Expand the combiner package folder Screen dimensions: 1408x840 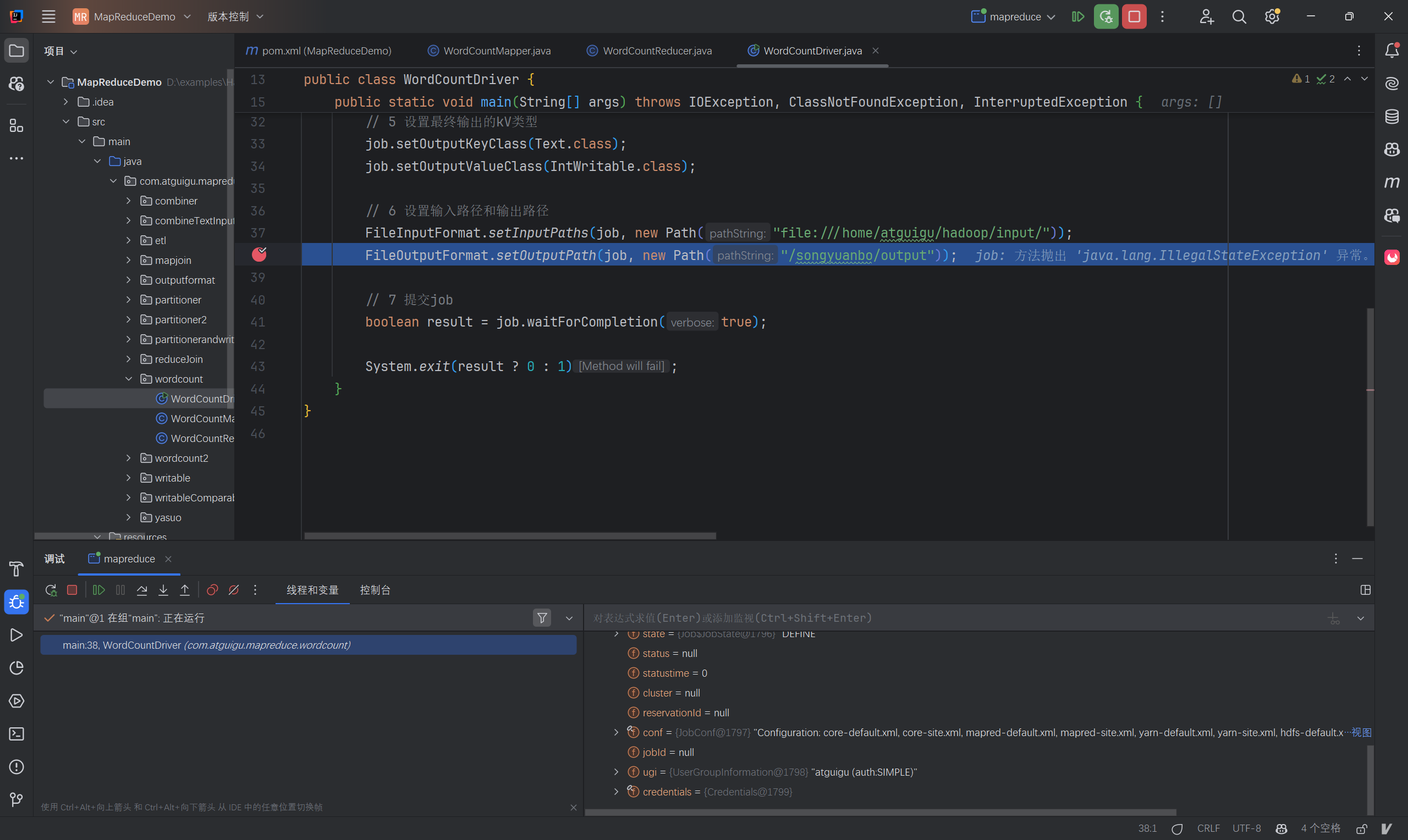(x=129, y=201)
